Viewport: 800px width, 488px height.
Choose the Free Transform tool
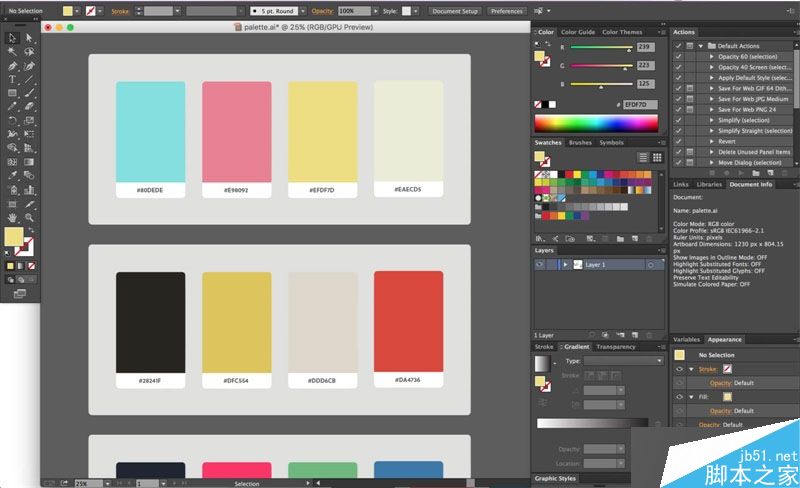click(x=29, y=134)
